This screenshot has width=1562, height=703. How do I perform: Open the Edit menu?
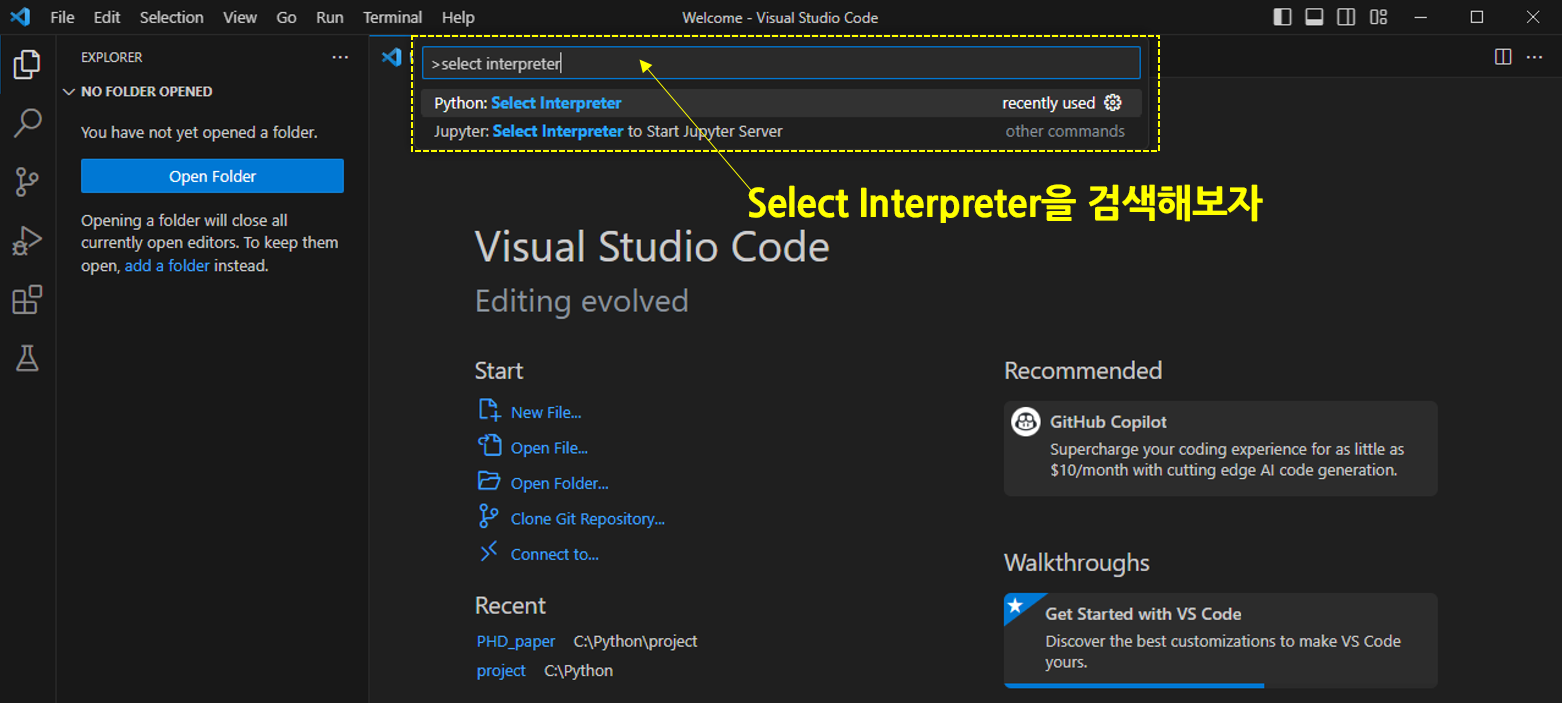107,17
